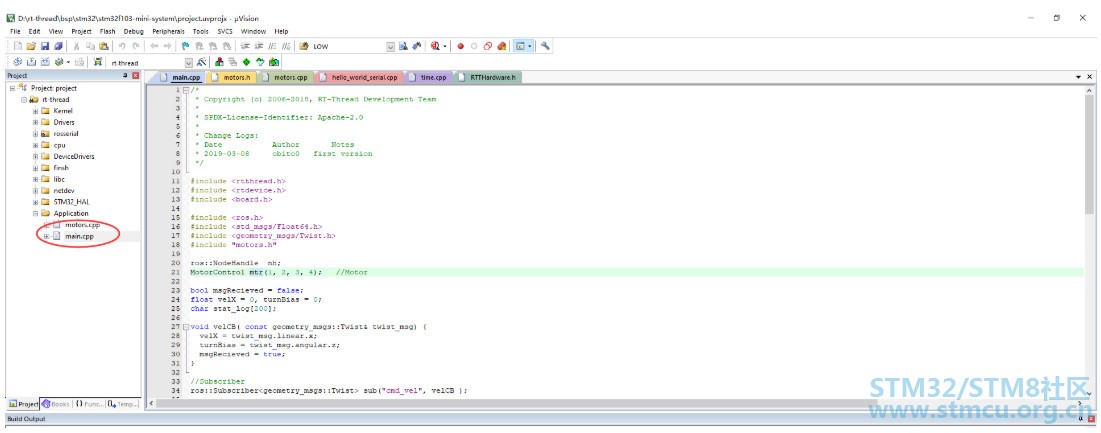
Task: Switch to the RTTHardware.h editor tab
Action: pyautogui.click(x=487, y=77)
